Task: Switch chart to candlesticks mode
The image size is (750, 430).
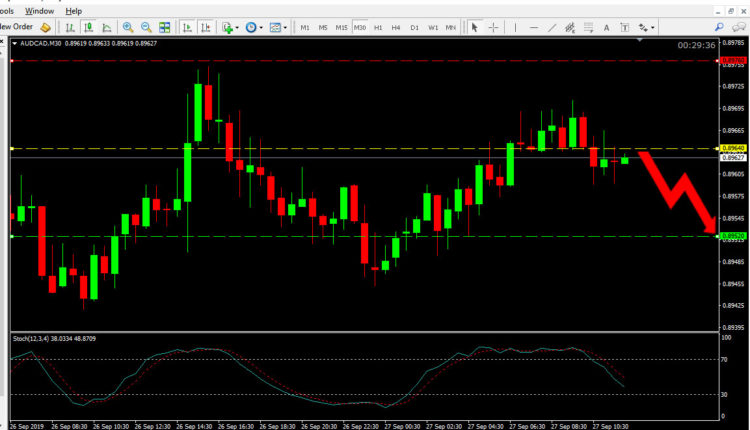Action: [88, 28]
